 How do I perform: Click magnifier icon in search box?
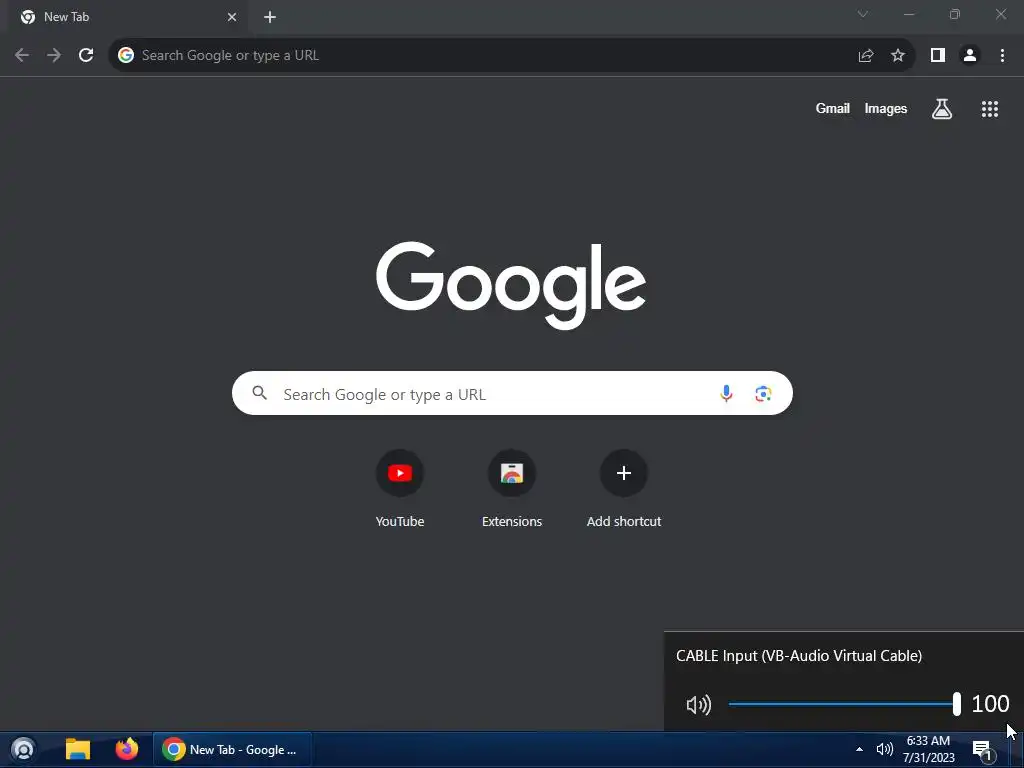[x=260, y=393]
